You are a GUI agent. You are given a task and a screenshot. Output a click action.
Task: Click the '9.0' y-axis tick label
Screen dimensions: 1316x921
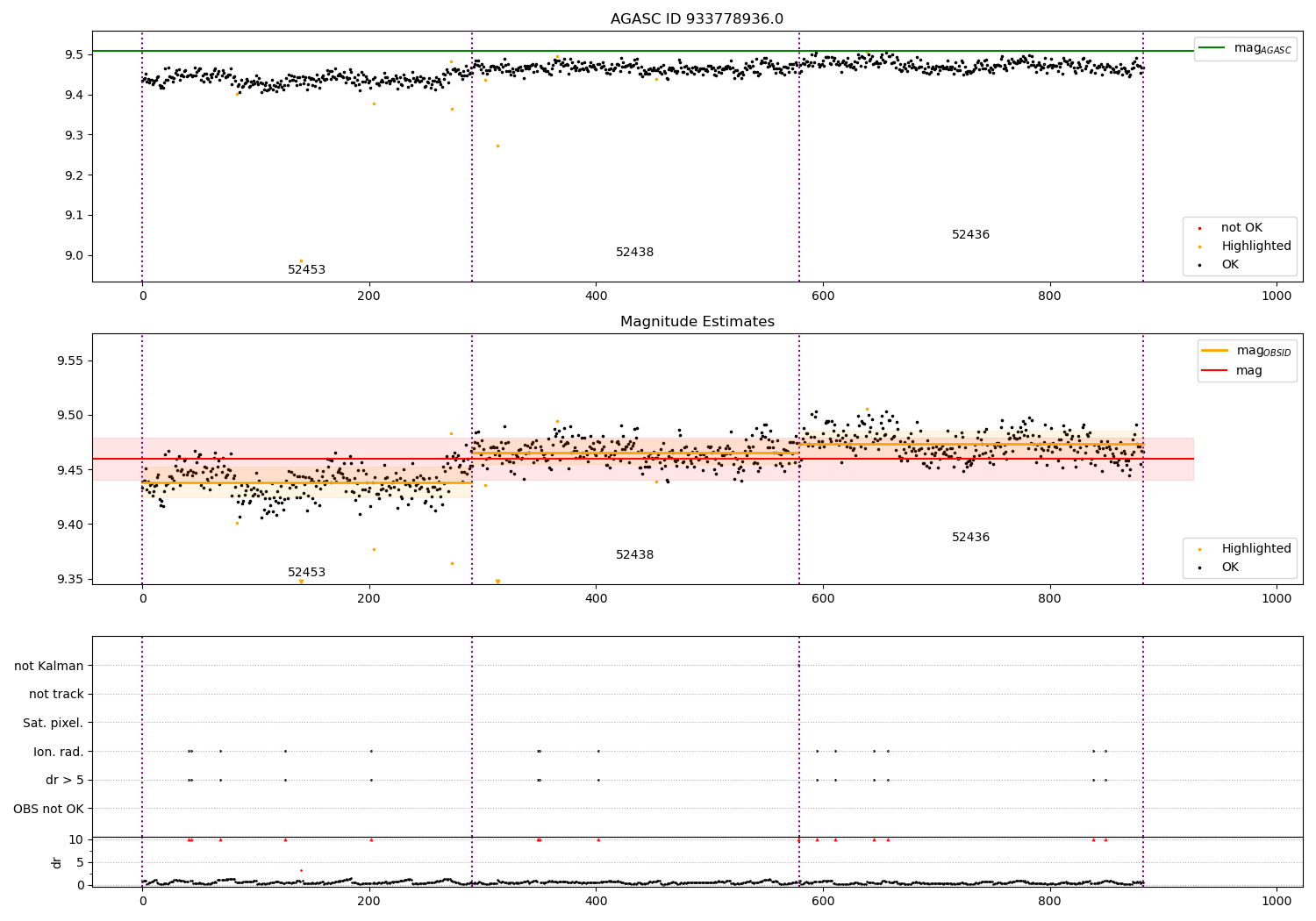click(74, 256)
